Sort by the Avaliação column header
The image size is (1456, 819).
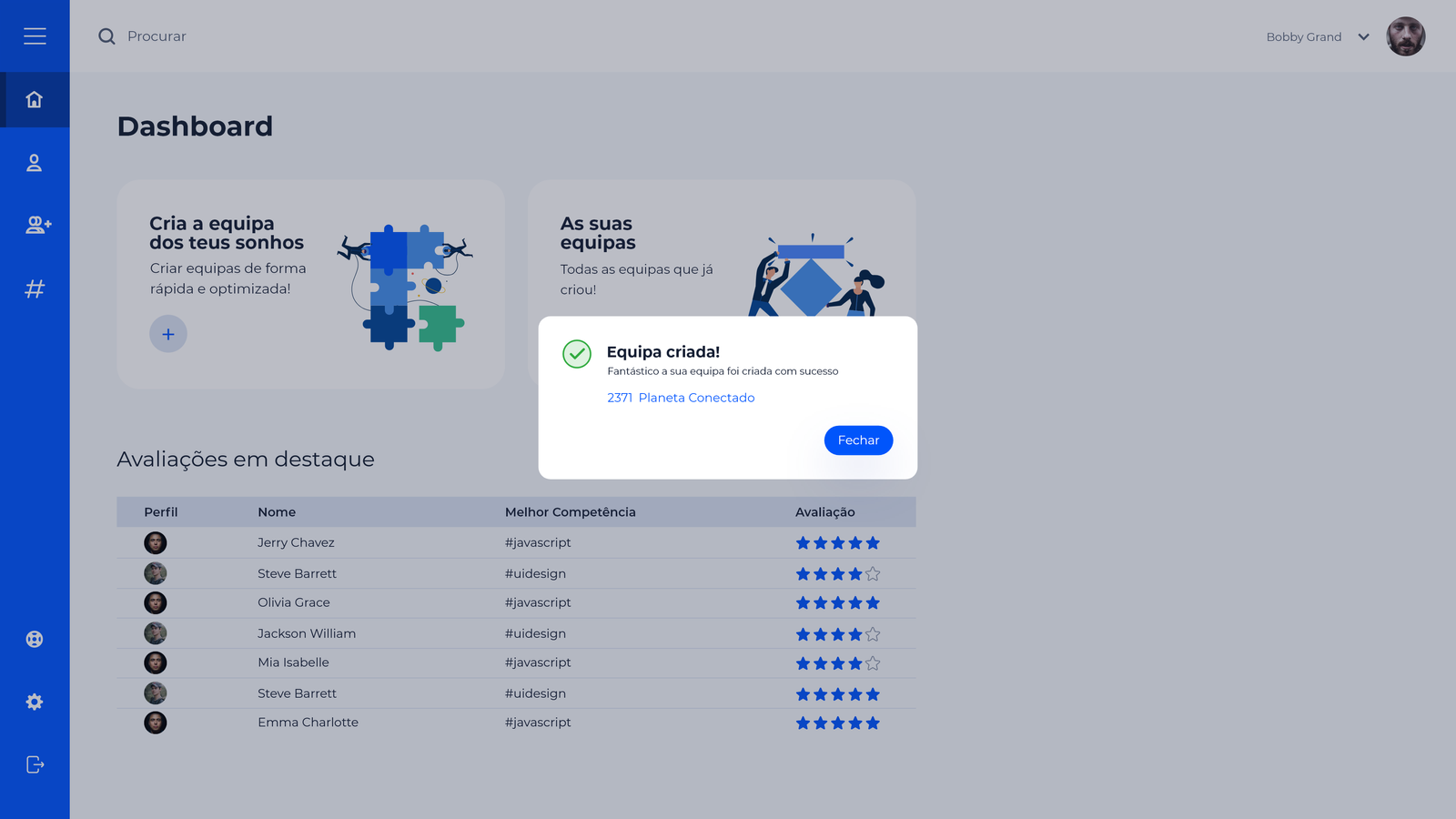click(x=824, y=512)
